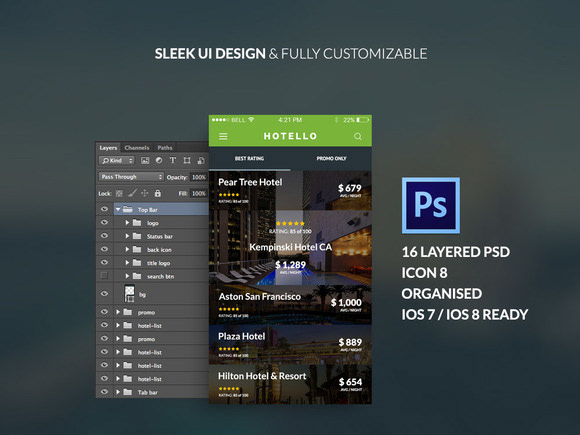Expand the Status bar group triangle
This screenshot has width=580, height=435.
point(127,236)
